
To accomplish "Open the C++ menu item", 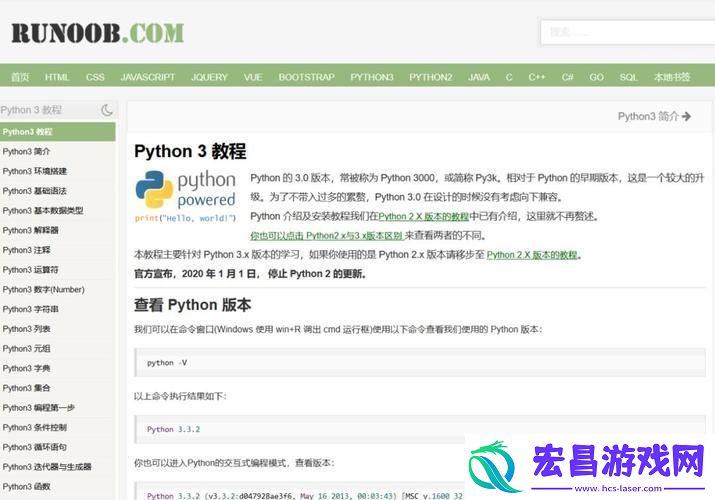I will [x=537, y=77].
